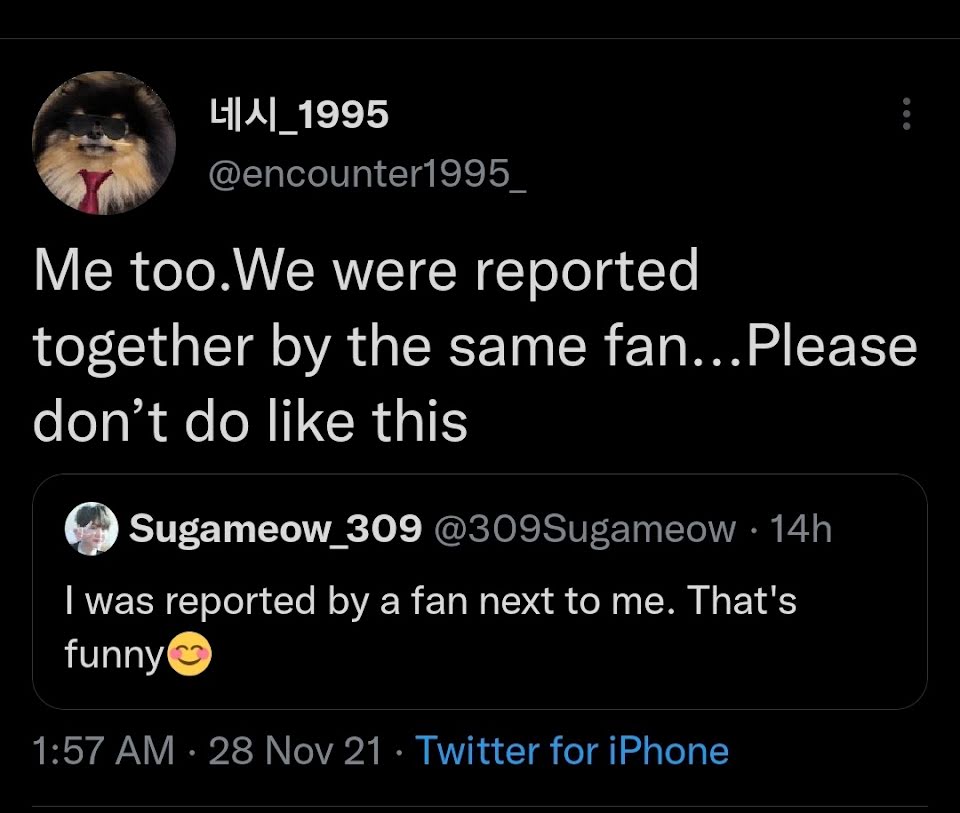Click the @309Sugameow handle
This screenshot has width=960, height=813.
pyautogui.click(x=582, y=529)
